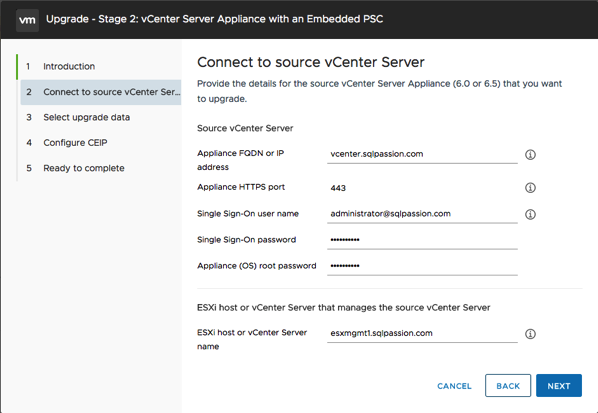The width and height of the screenshot is (598, 413).
Task: Click the 'ESXi host or vCenter Server that manages' text
Action: point(343,307)
